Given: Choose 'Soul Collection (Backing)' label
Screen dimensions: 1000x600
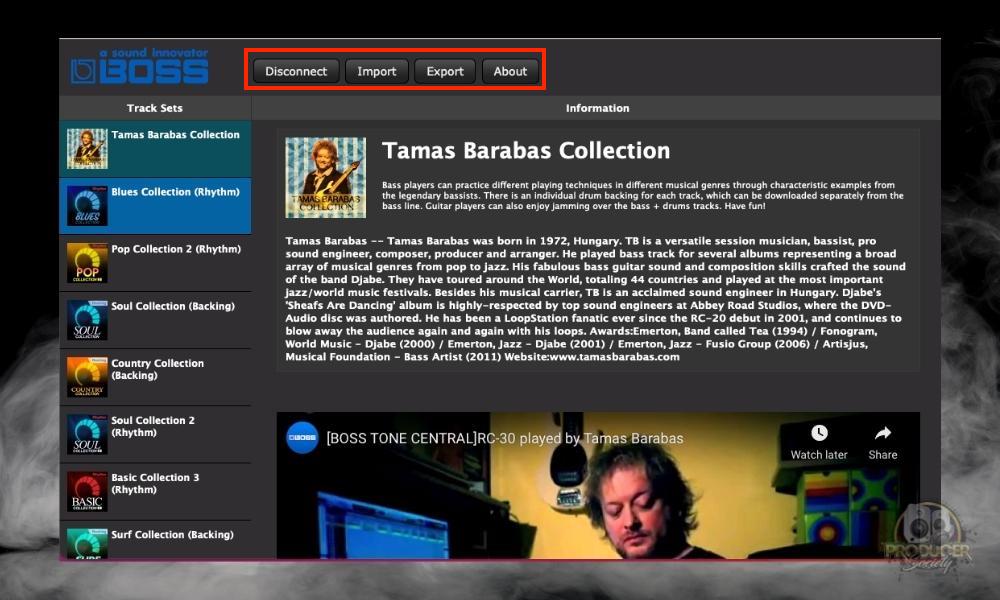Looking at the screenshot, I should [x=173, y=306].
